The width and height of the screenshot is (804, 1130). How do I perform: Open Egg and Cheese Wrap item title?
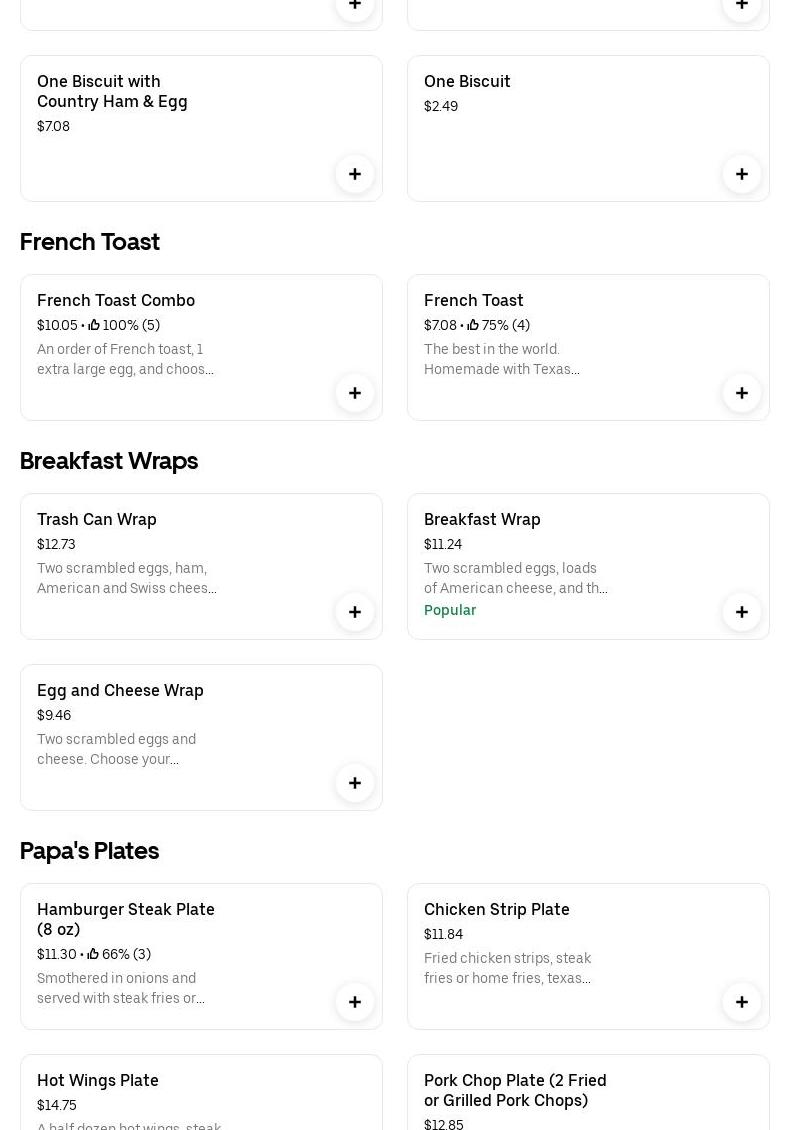120,690
